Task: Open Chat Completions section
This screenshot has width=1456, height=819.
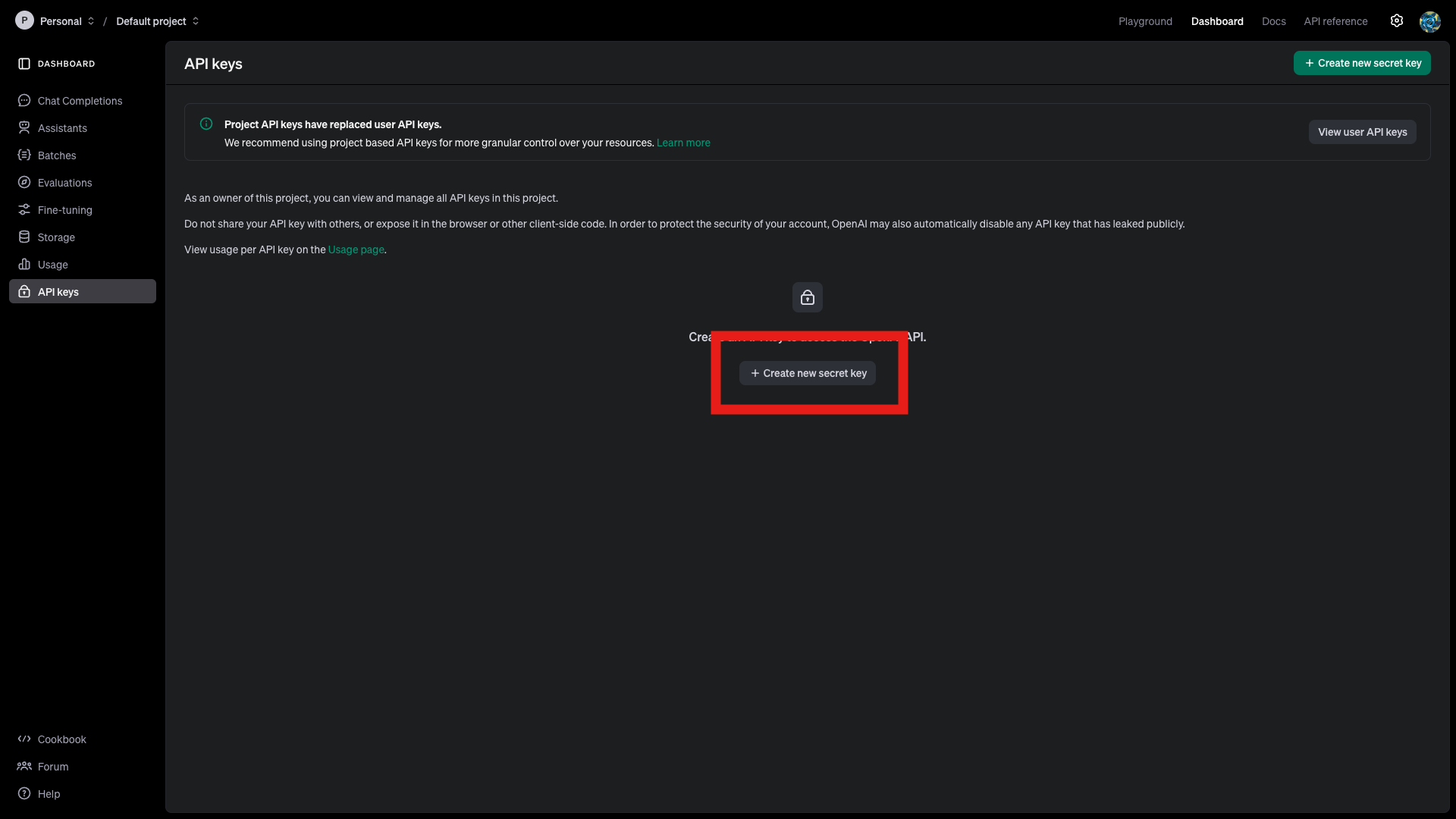Action: [80, 100]
